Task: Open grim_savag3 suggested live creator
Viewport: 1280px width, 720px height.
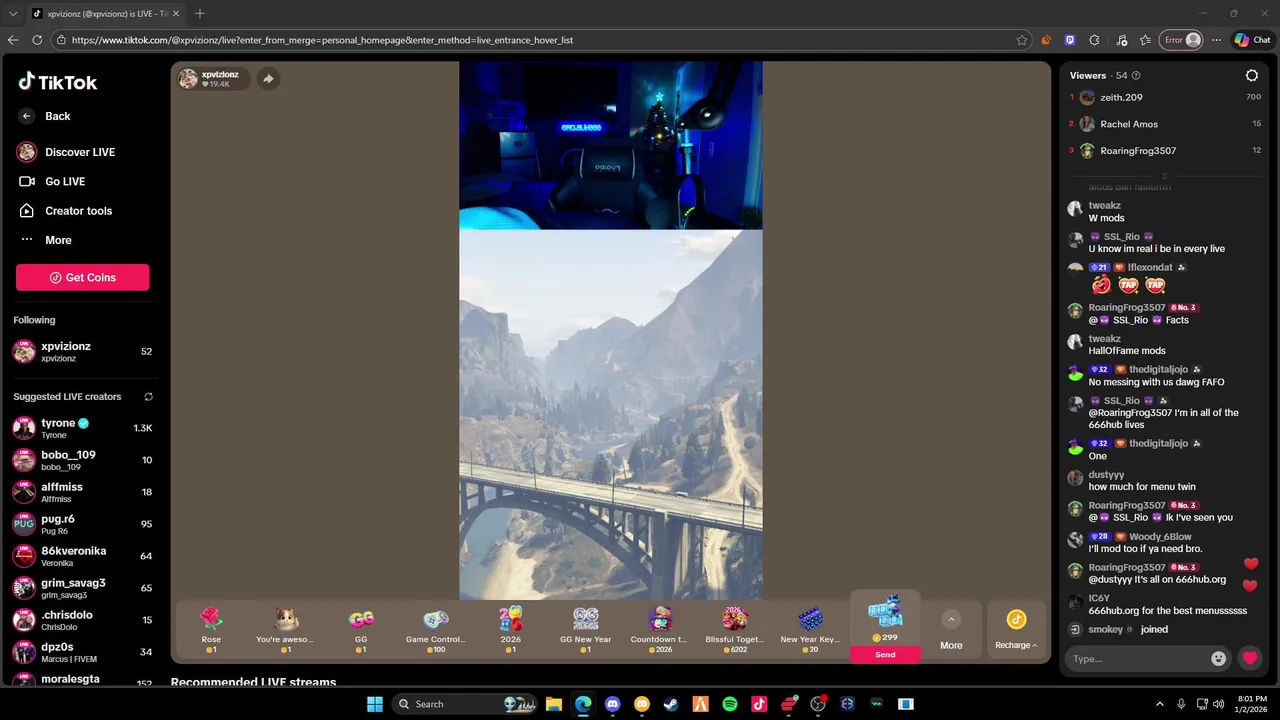Action: click(x=82, y=588)
